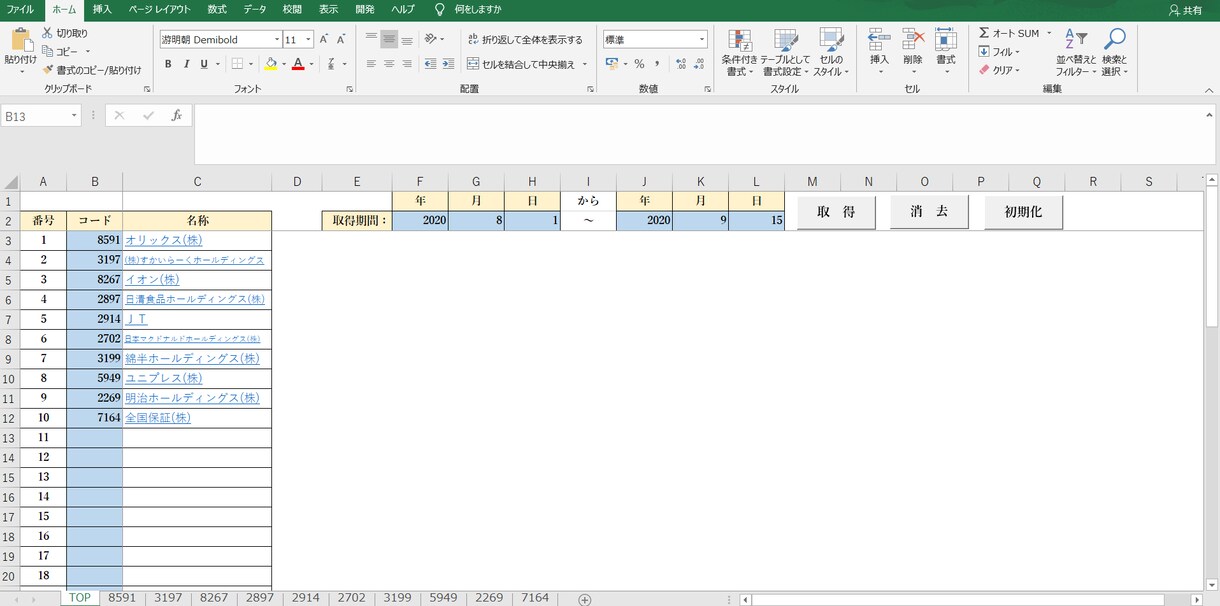
Task: Toggle Underline formatting
Action: (x=204, y=64)
